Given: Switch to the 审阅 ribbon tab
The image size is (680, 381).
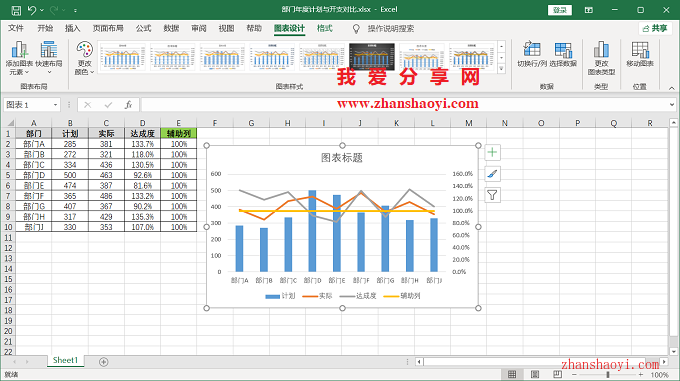Looking at the screenshot, I should 199,28.
